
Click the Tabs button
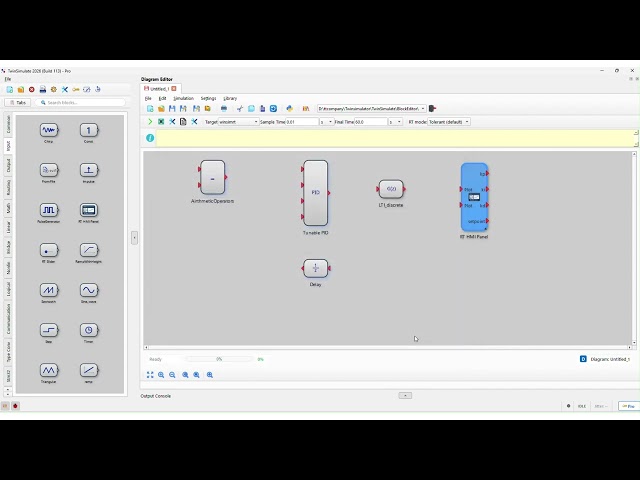(x=18, y=102)
